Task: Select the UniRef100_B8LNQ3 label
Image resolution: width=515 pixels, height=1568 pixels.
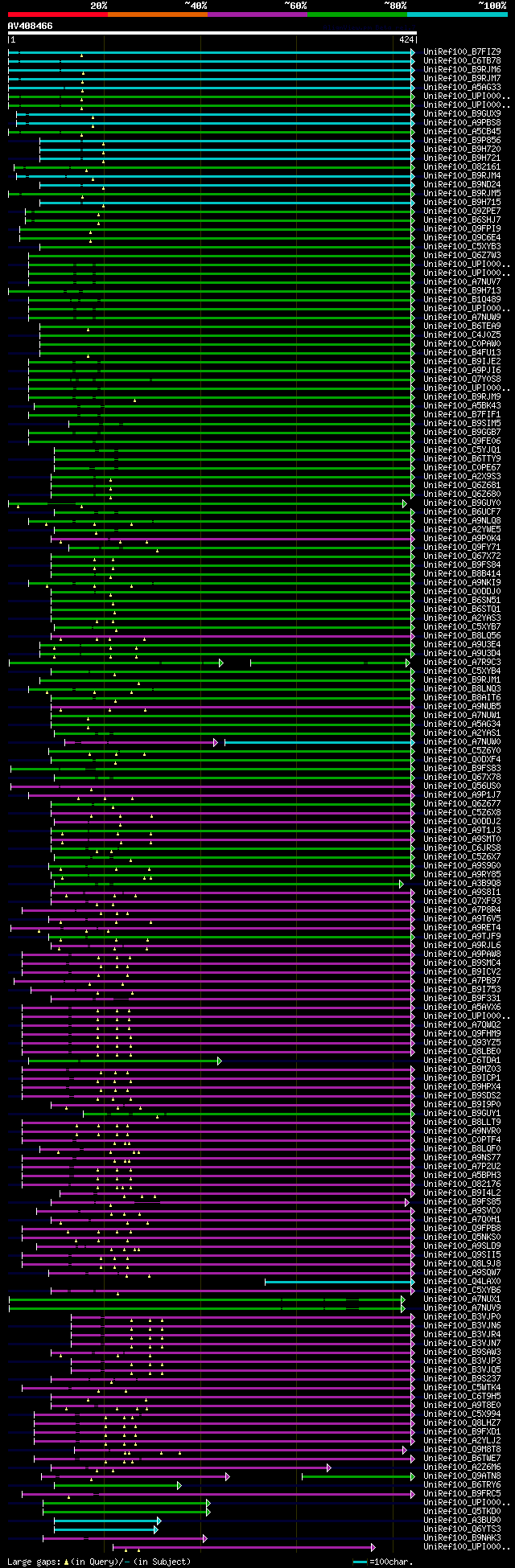Action: point(462,689)
